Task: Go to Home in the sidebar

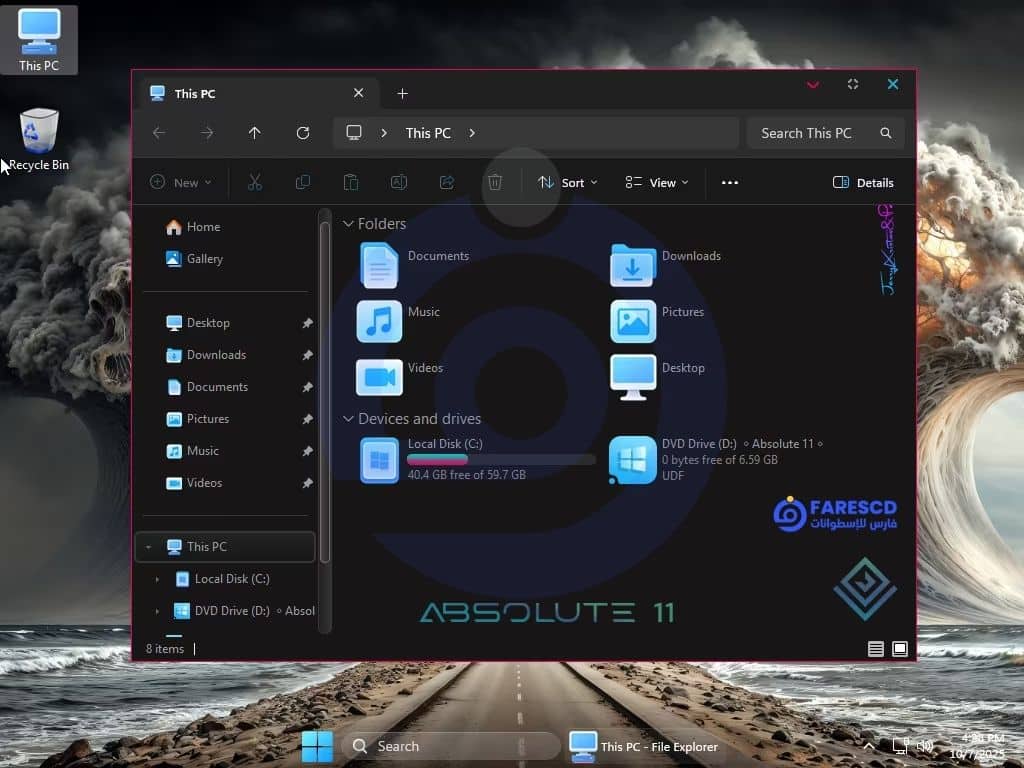Action: [x=203, y=227]
